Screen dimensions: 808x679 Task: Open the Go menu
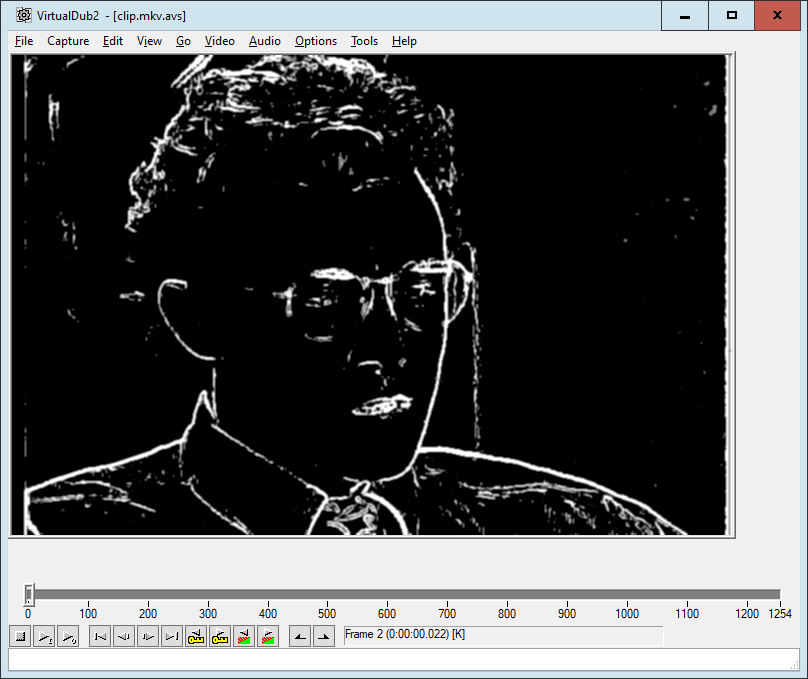coord(183,41)
